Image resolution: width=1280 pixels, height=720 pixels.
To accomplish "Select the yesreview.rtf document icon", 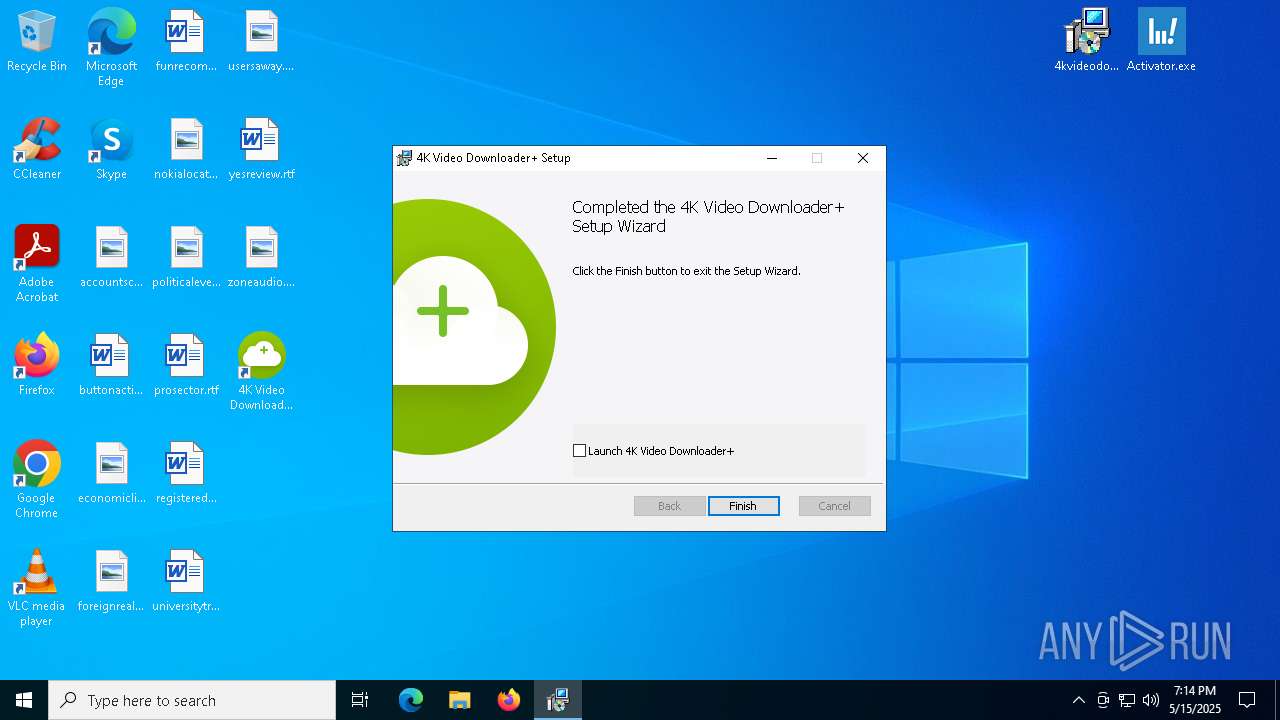I will tap(261, 150).
